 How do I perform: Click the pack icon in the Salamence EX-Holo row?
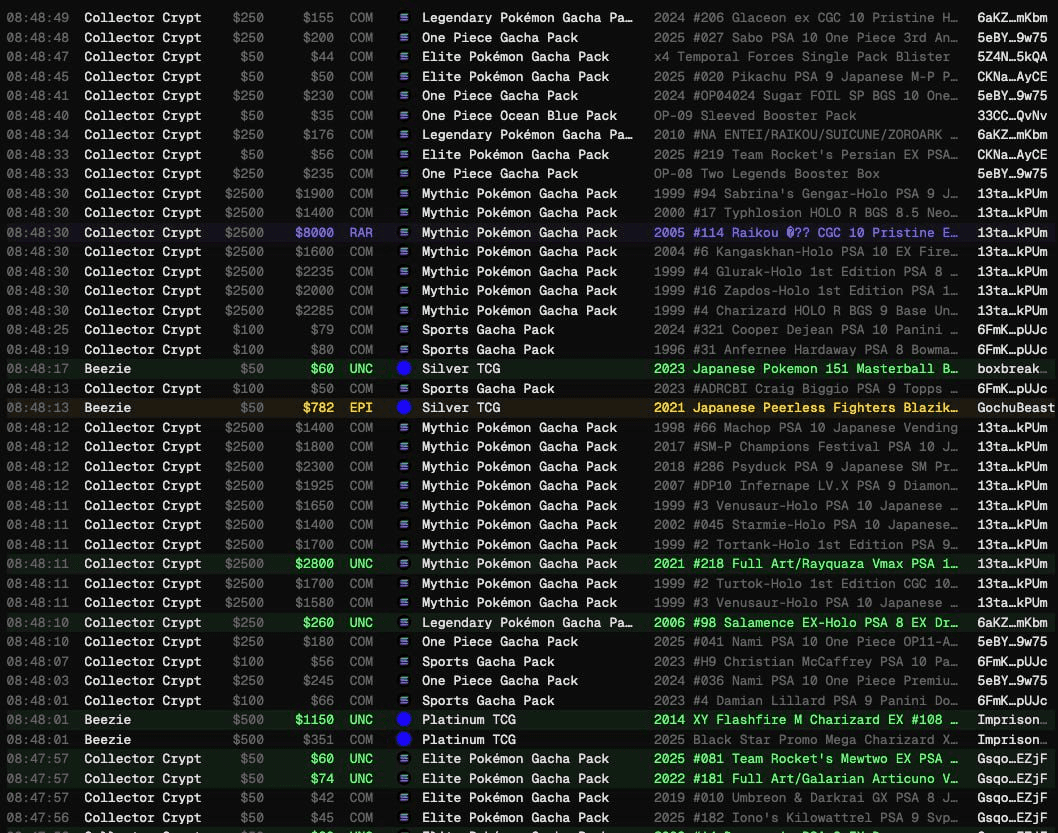tap(403, 623)
